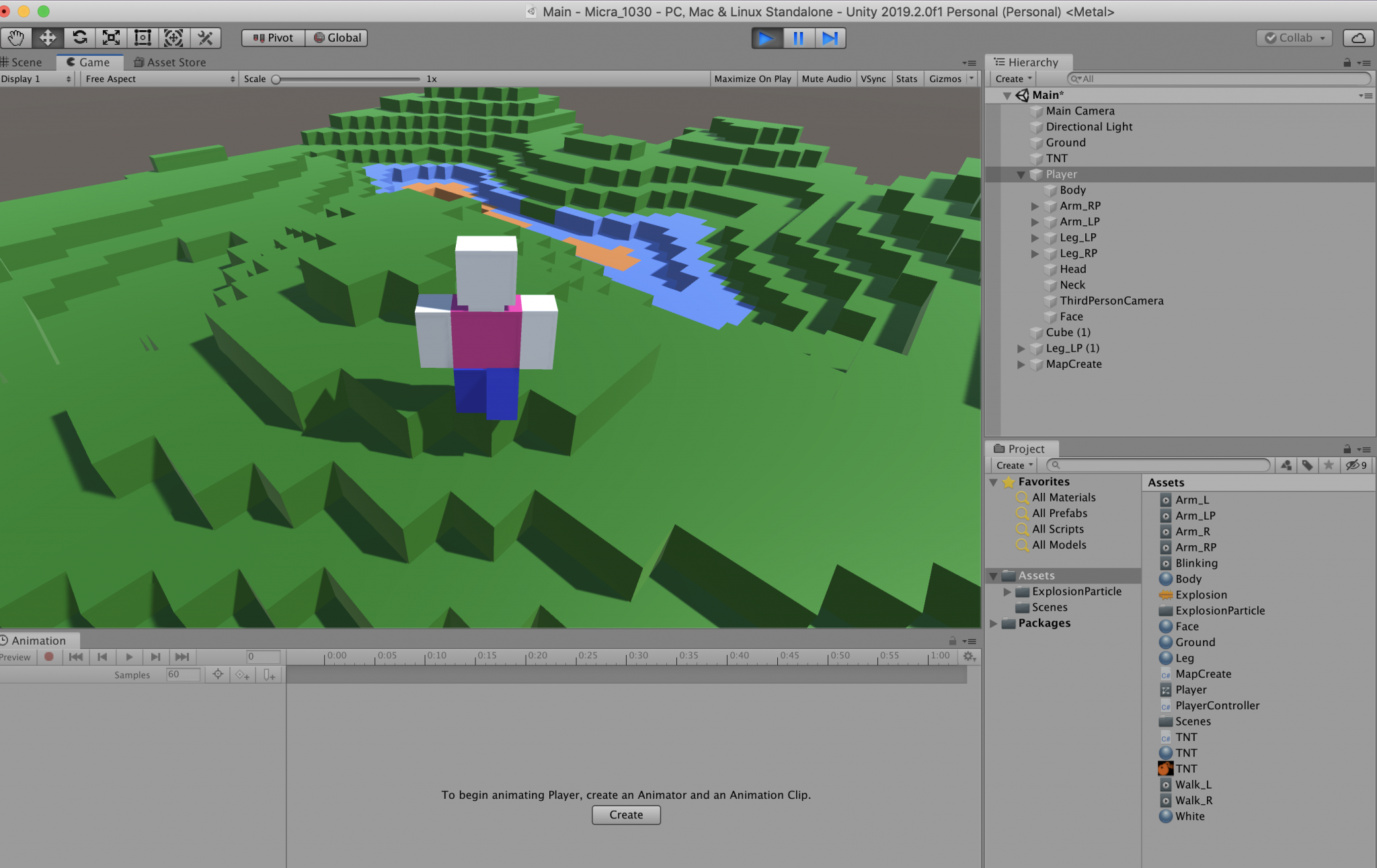Screen dimensions: 1377x868
Task: Open the cloud services icon
Action: tap(1358, 38)
